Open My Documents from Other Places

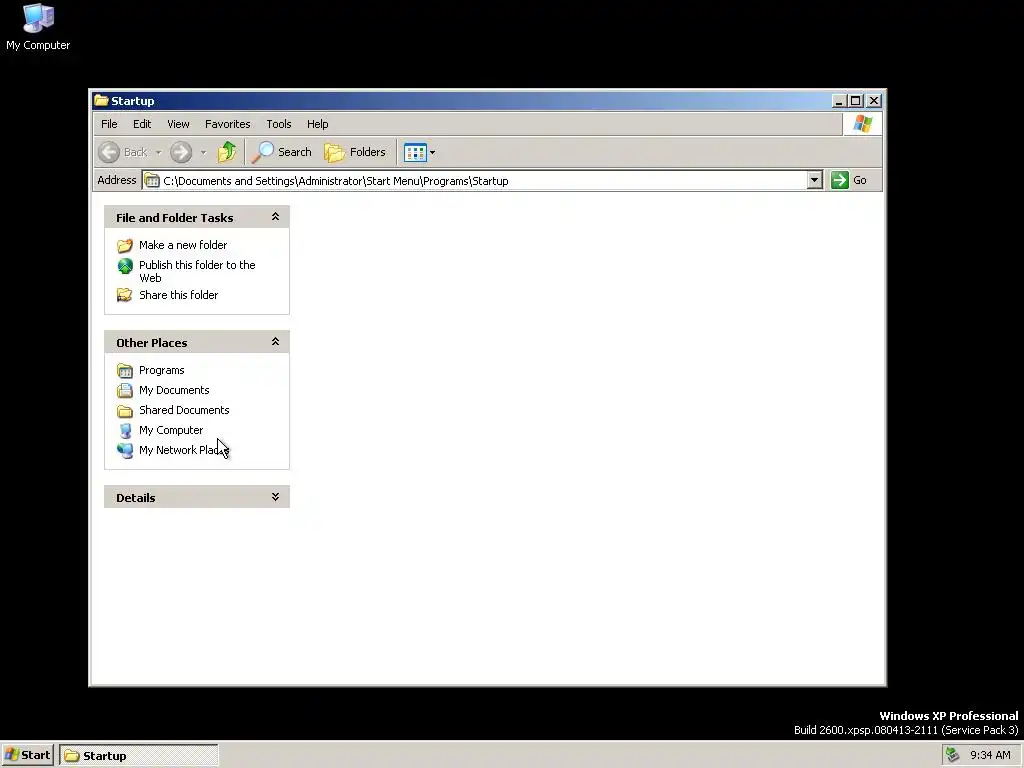click(x=174, y=391)
